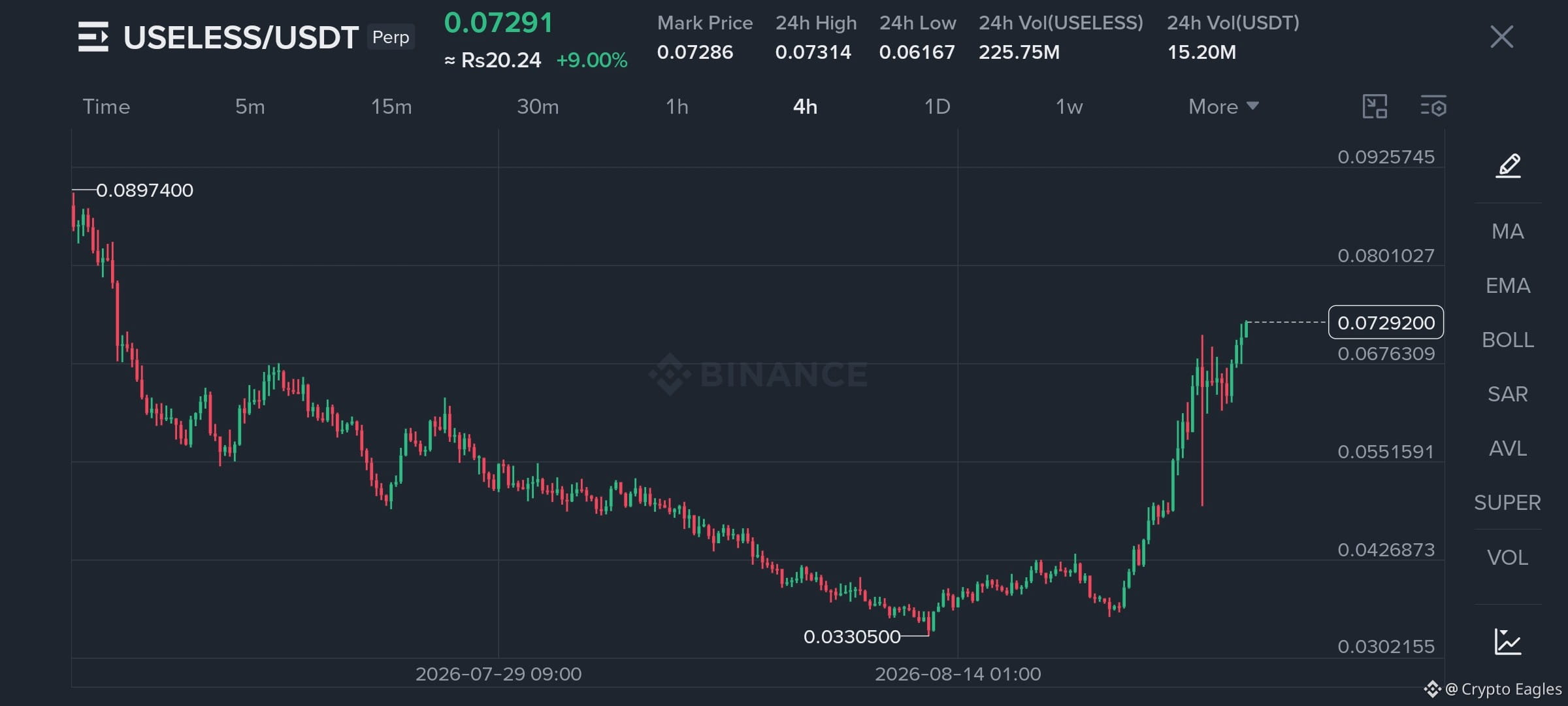Toggle the EMA indicator
The height and width of the screenshot is (706, 1568).
point(1508,286)
